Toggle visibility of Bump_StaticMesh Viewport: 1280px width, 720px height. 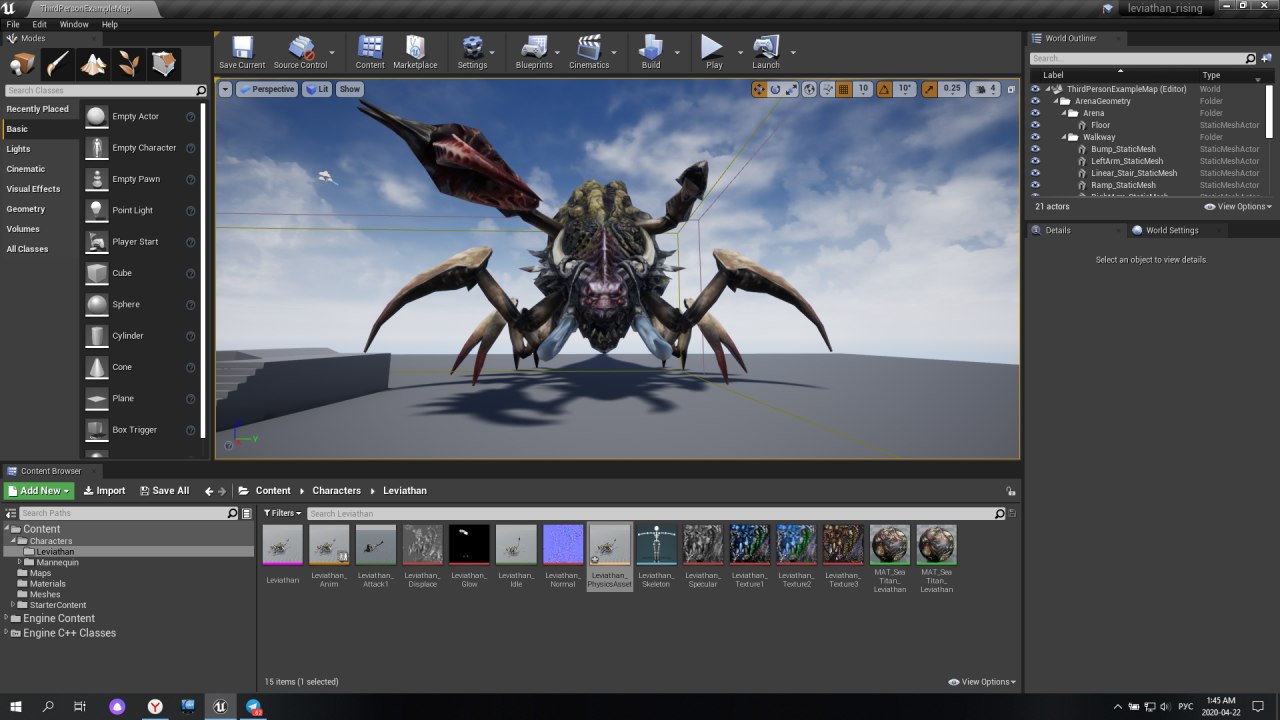tap(1036, 149)
